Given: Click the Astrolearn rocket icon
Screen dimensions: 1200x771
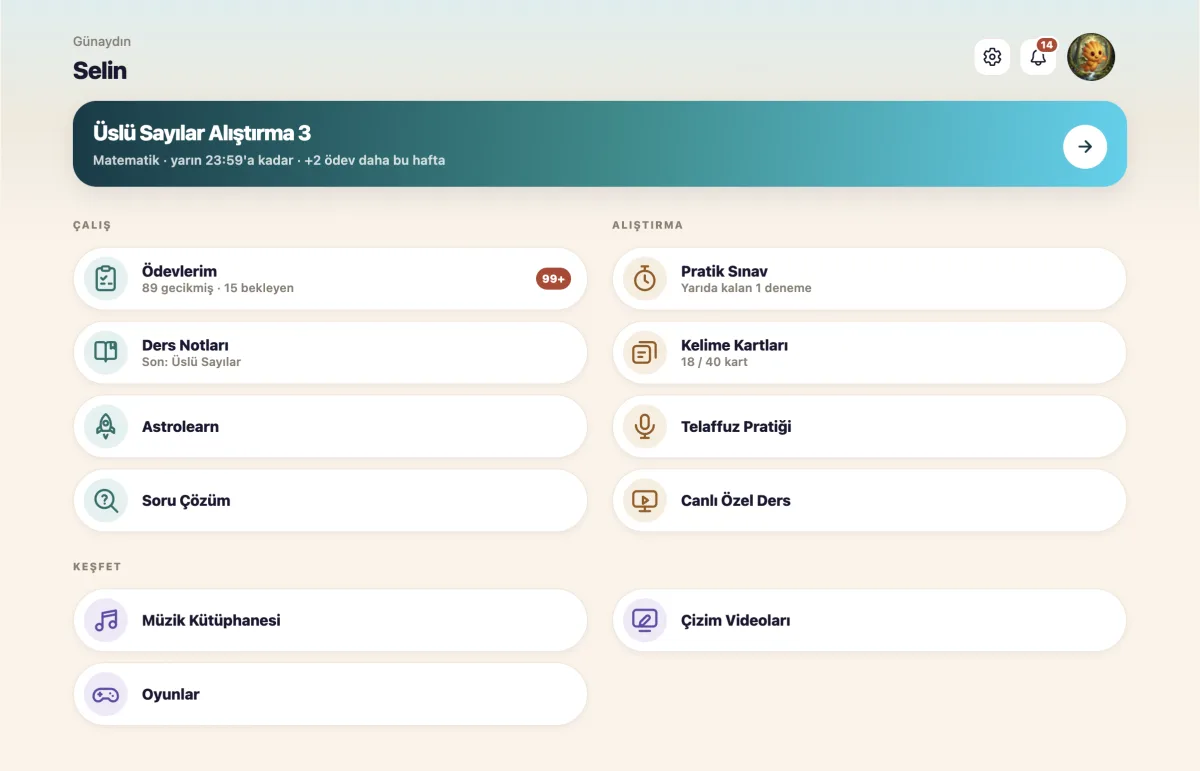Looking at the screenshot, I should click(106, 427).
